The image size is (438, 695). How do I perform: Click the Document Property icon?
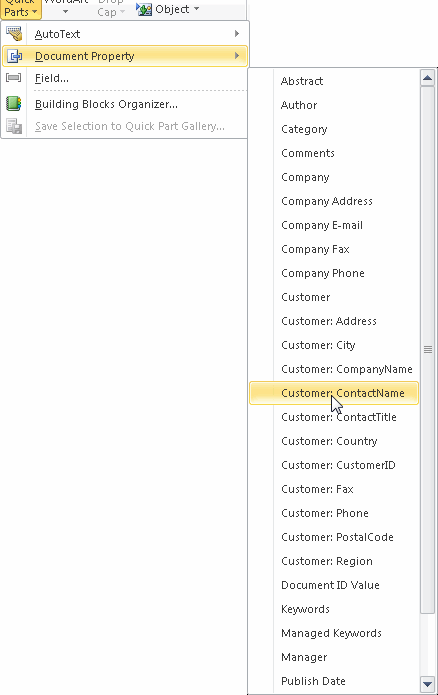point(14,56)
